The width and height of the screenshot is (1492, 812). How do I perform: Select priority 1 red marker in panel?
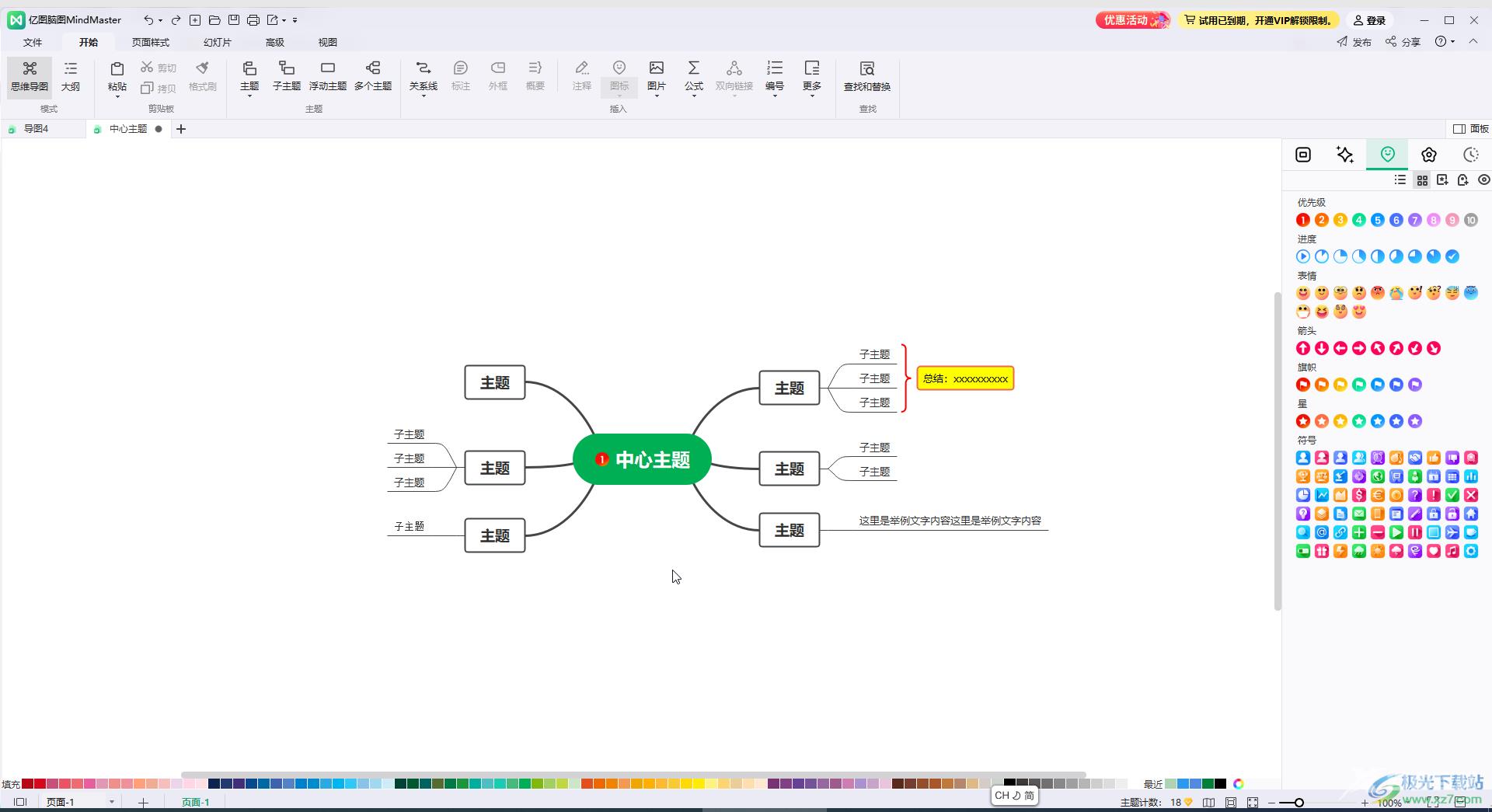click(x=1303, y=220)
